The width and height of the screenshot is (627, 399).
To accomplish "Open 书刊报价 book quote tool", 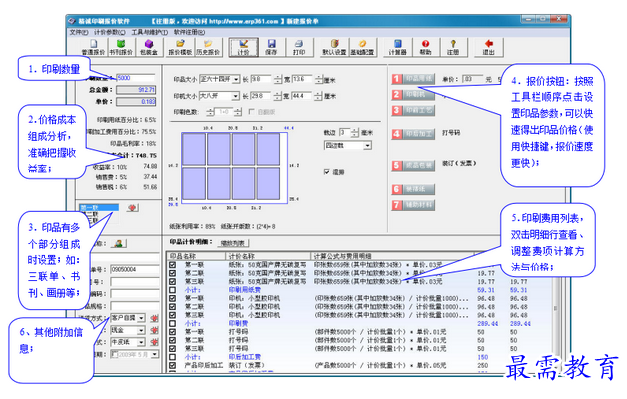I will (121, 47).
